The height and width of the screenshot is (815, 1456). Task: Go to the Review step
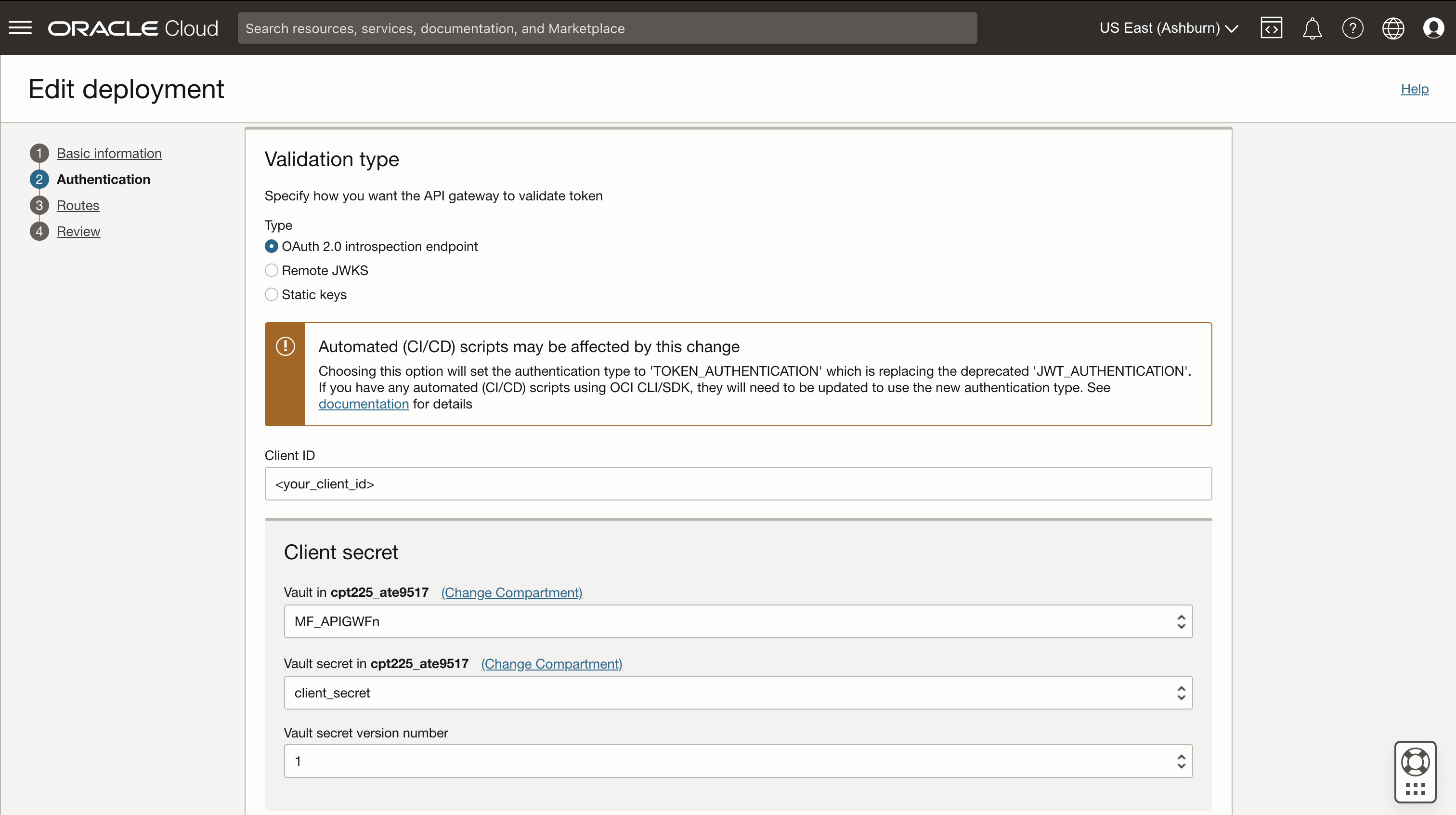coord(78,231)
